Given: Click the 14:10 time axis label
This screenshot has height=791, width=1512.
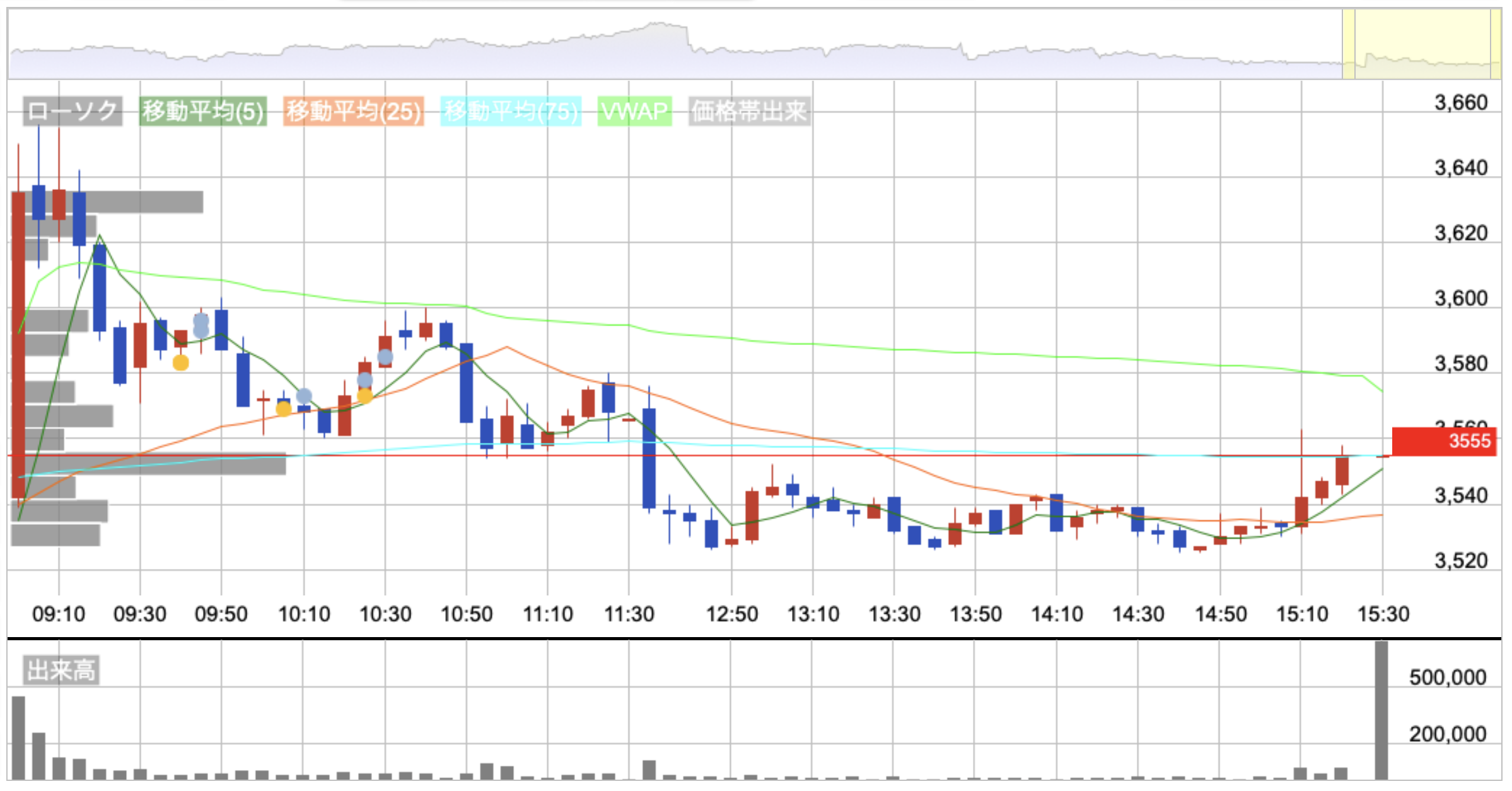Looking at the screenshot, I should pyautogui.click(x=1057, y=614).
